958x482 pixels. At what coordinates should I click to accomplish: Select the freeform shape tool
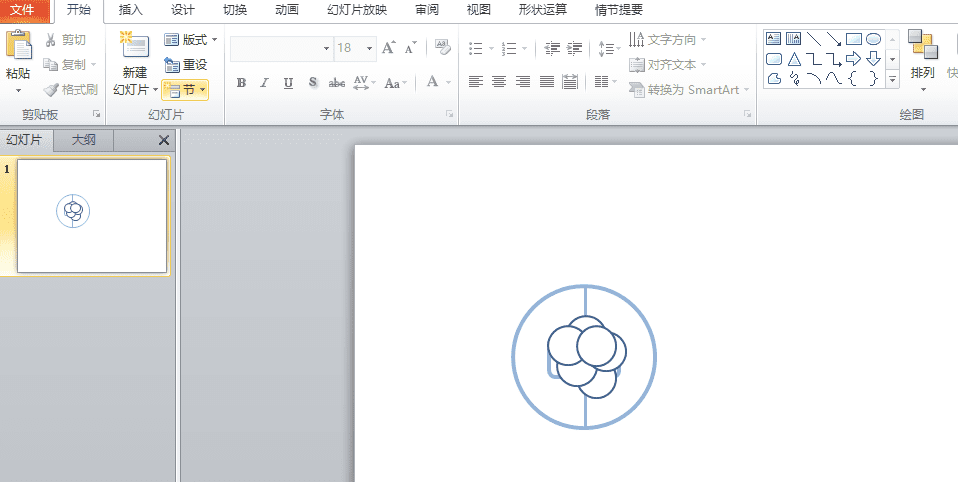pyautogui.click(x=774, y=78)
